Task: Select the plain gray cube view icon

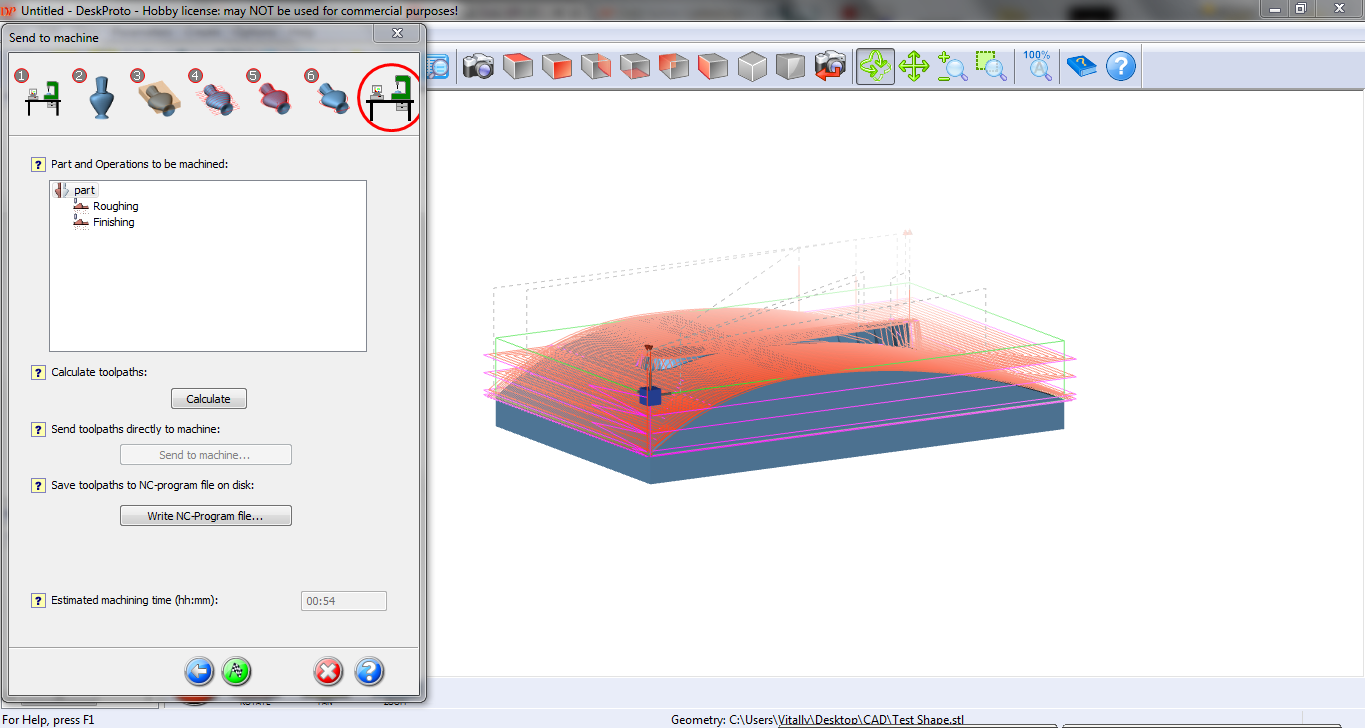Action: (752, 66)
